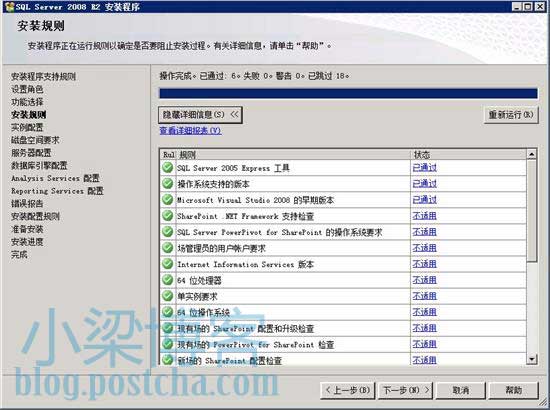Select 安装进度 step in sidebar
Image resolution: width=550 pixels, height=410 pixels.
point(27,242)
